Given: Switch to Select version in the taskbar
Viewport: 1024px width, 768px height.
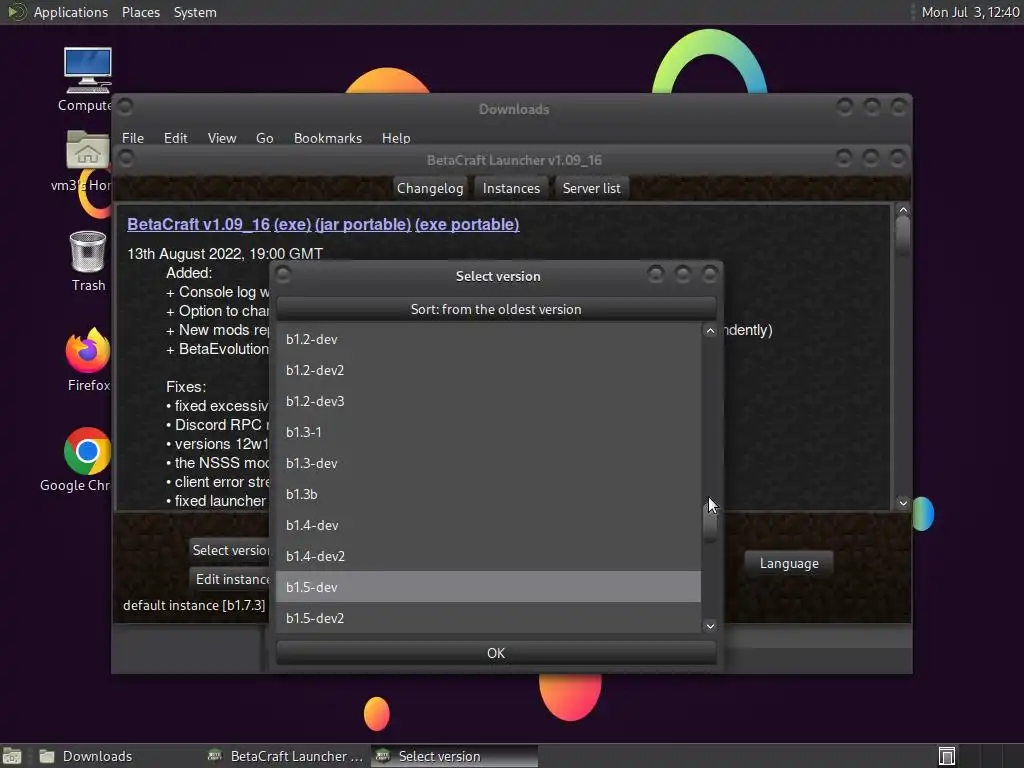Looking at the screenshot, I should [455, 756].
